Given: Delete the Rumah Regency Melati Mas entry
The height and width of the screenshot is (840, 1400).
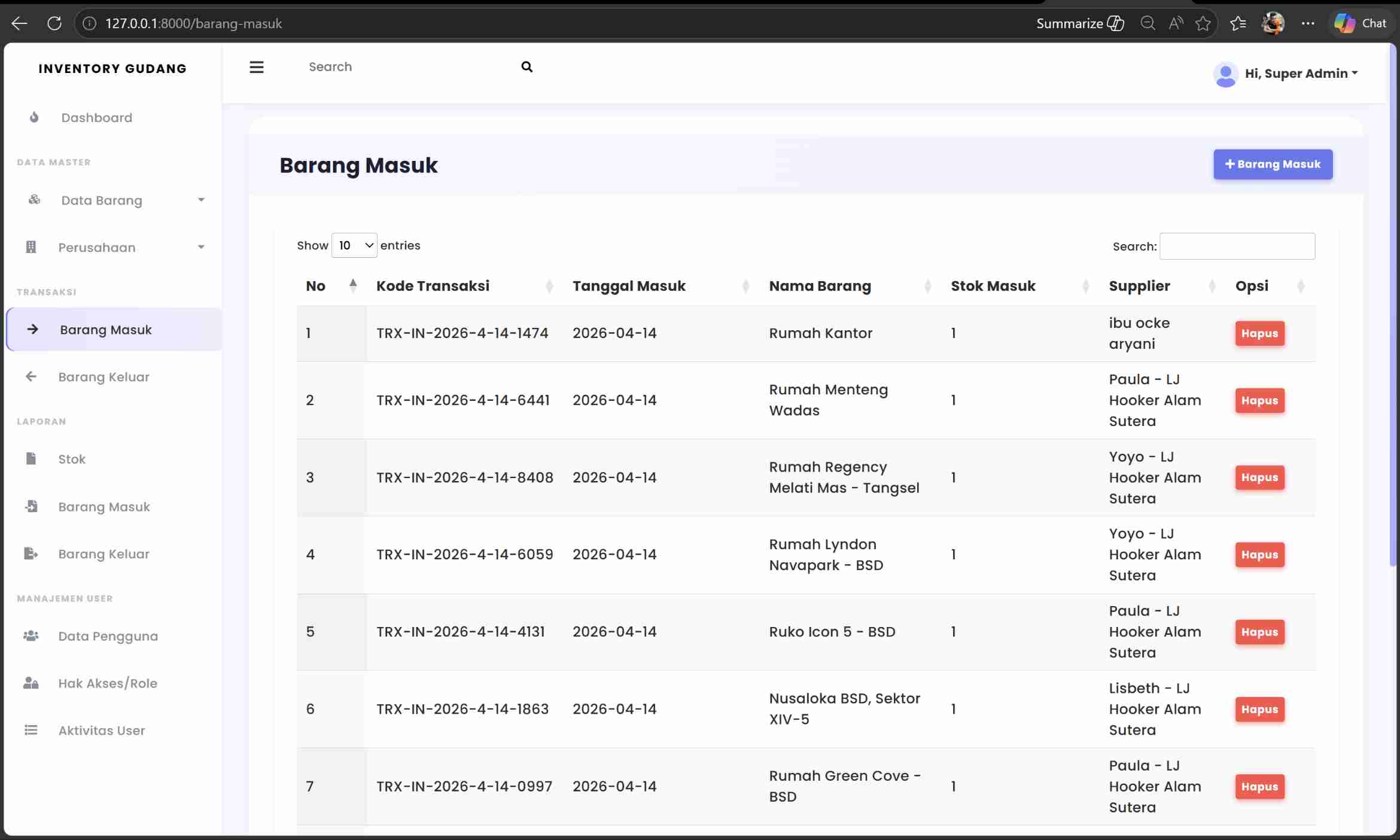Looking at the screenshot, I should (x=1259, y=477).
